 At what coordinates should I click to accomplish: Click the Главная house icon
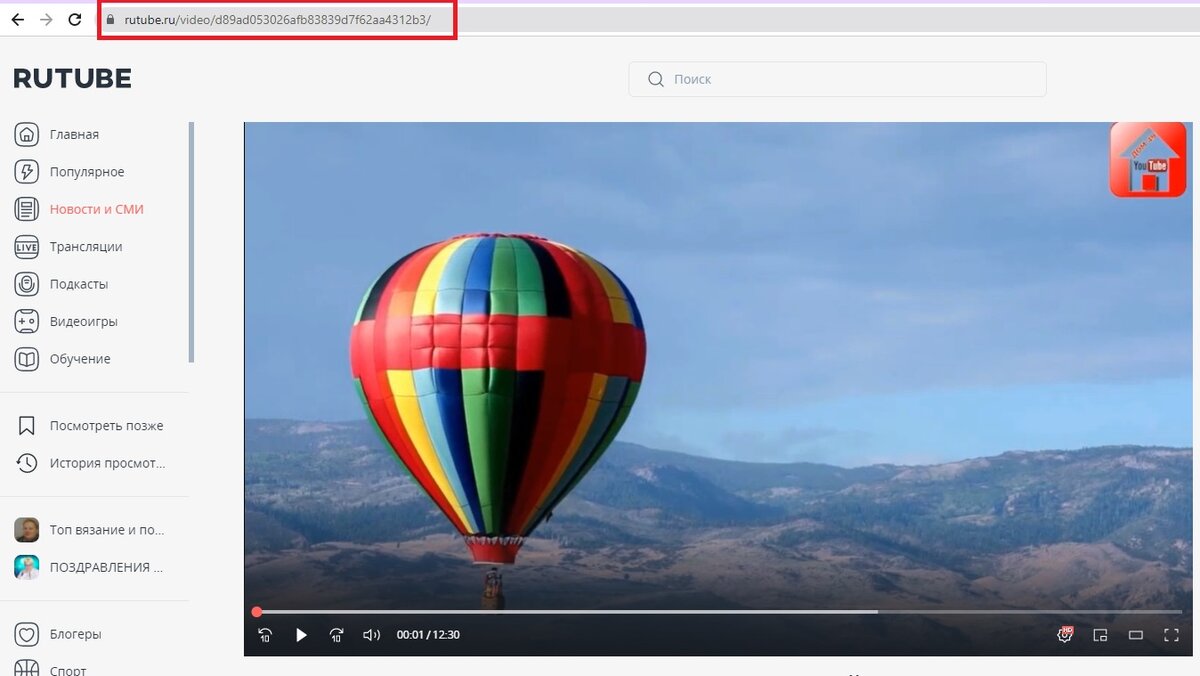[27, 134]
